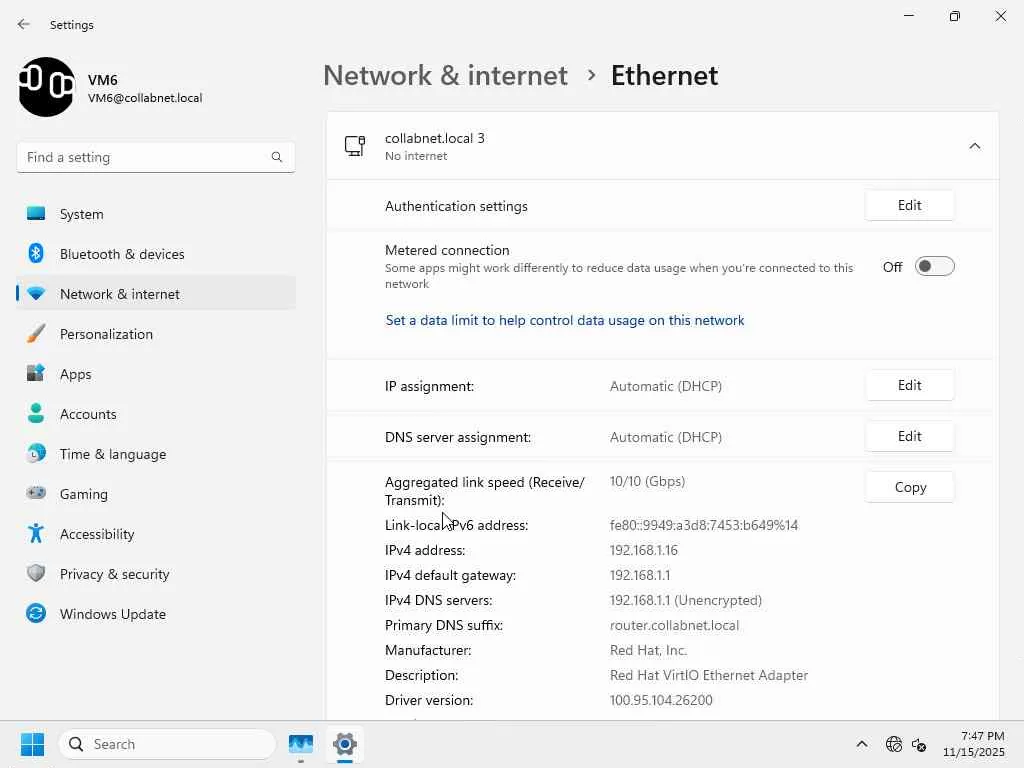The width and height of the screenshot is (1024, 768).
Task: Click the Gaming controller icon
Action: [36, 494]
